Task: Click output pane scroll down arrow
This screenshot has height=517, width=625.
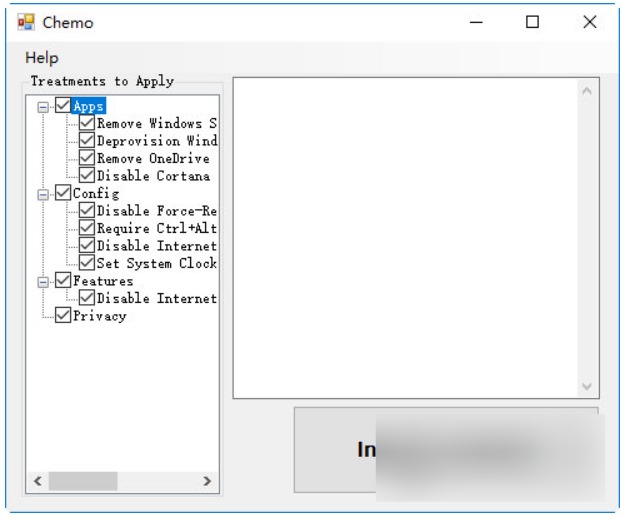Action: point(587,386)
